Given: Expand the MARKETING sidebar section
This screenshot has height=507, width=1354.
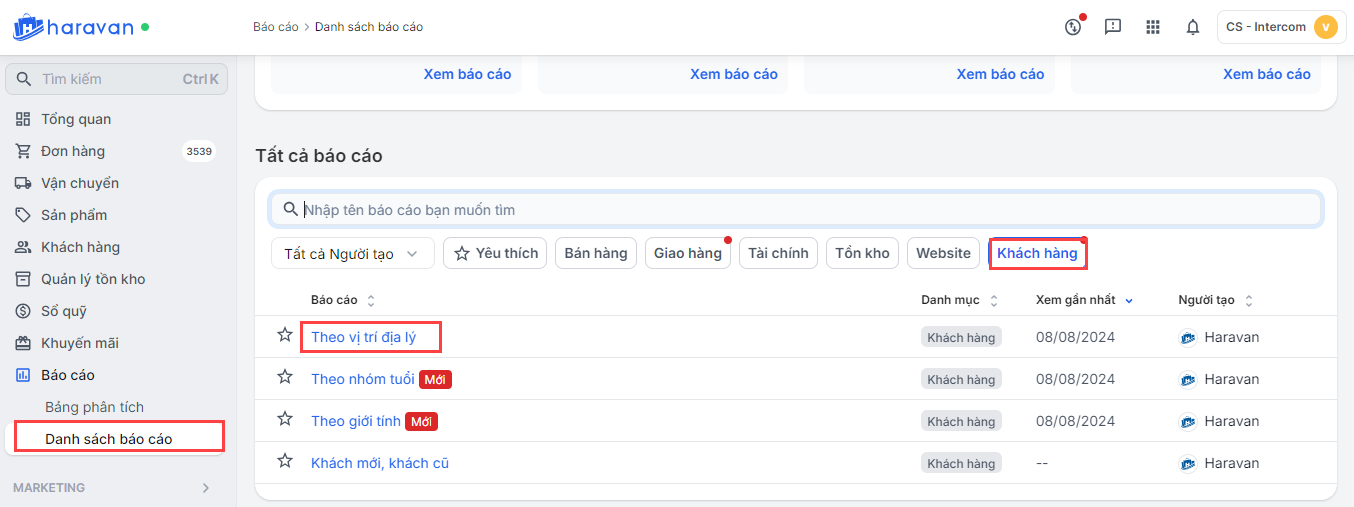Looking at the screenshot, I should 206,488.
